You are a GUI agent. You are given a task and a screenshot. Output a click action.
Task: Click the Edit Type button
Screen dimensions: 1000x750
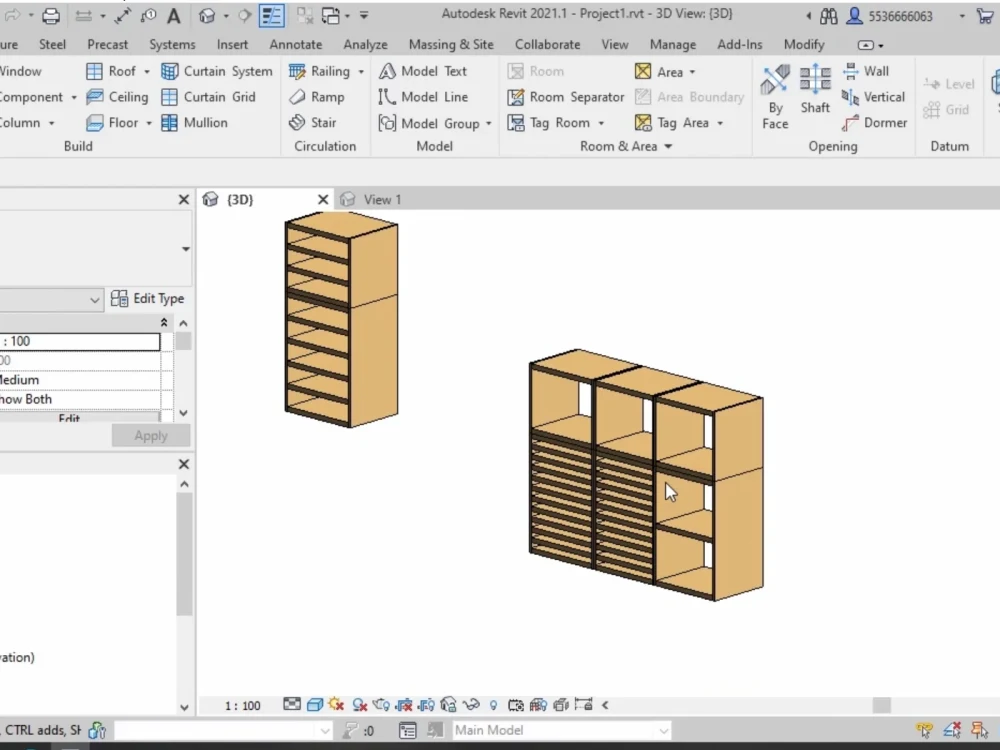tap(147, 298)
